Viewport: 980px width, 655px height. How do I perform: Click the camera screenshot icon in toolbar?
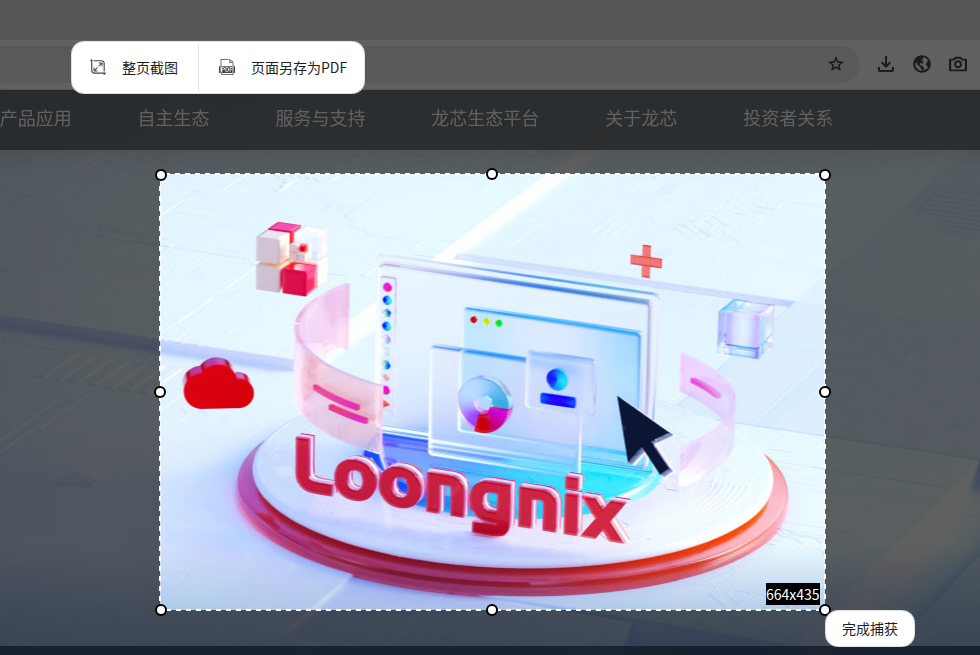(x=958, y=64)
